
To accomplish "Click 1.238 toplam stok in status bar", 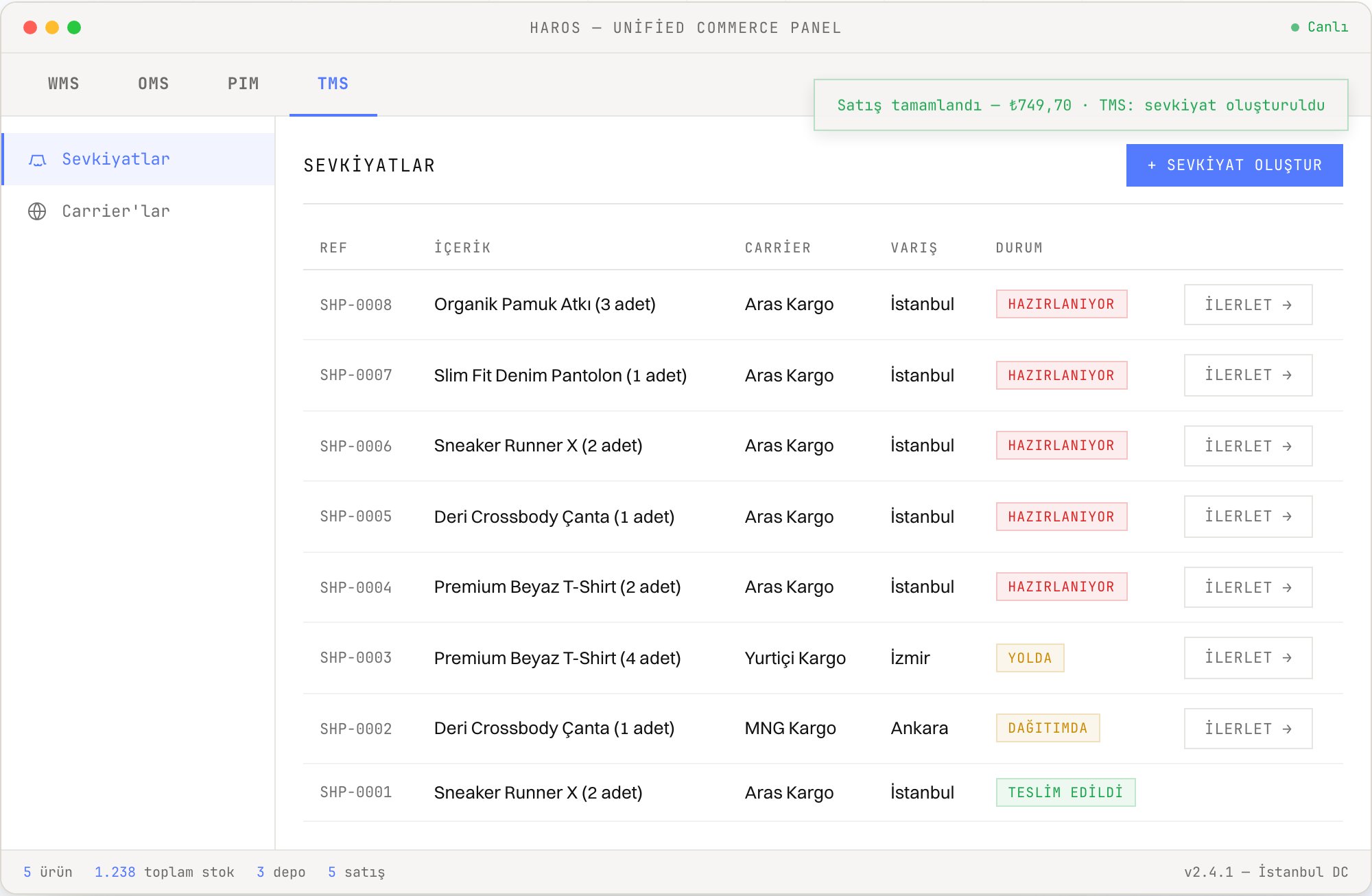I will click(x=165, y=872).
